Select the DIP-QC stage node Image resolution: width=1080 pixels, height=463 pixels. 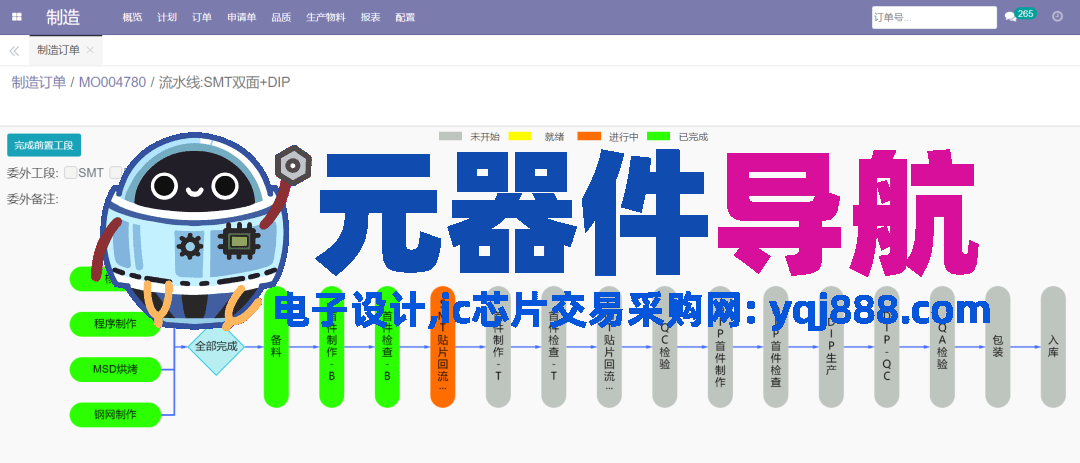[x=886, y=347]
